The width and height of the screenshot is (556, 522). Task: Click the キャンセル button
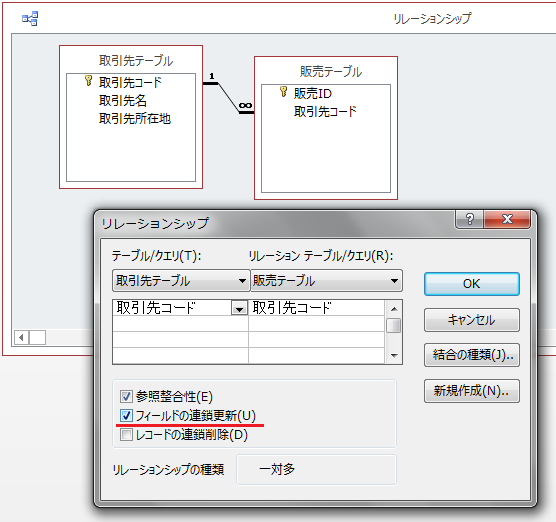click(x=472, y=320)
